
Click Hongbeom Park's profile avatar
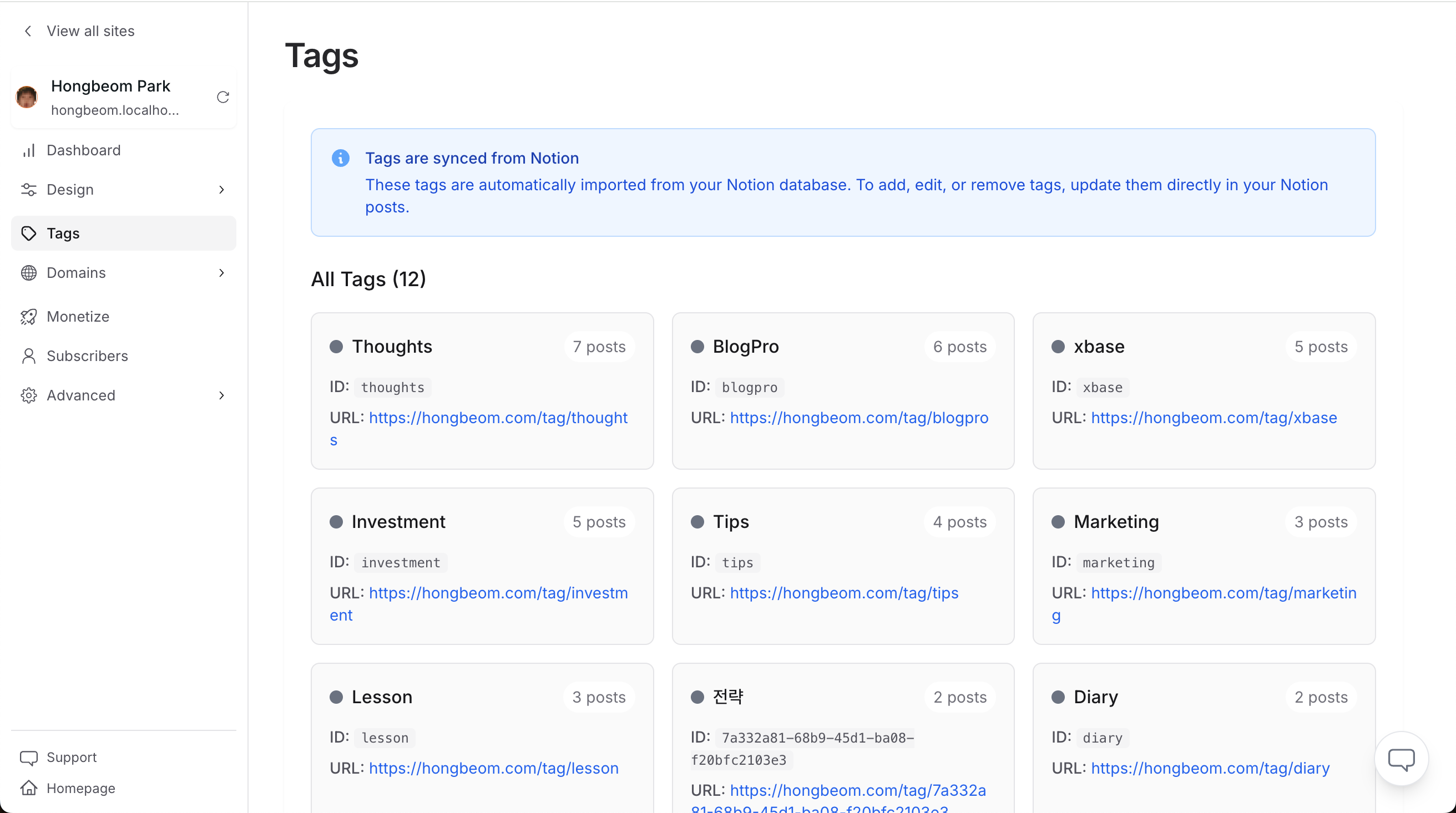tap(27, 97)
